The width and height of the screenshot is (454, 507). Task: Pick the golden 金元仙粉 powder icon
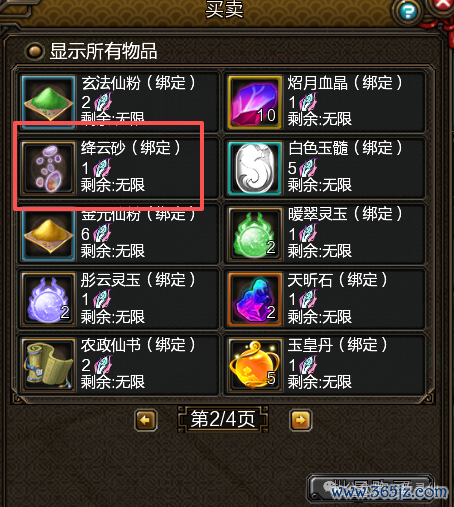pos(49,234)
